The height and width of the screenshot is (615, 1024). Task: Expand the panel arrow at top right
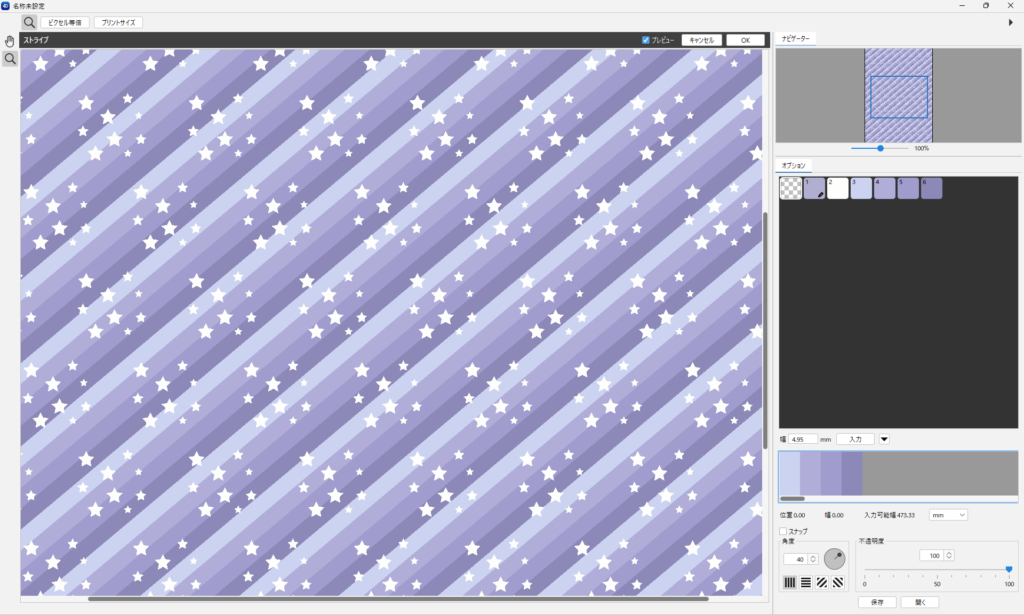(1011, 22)
